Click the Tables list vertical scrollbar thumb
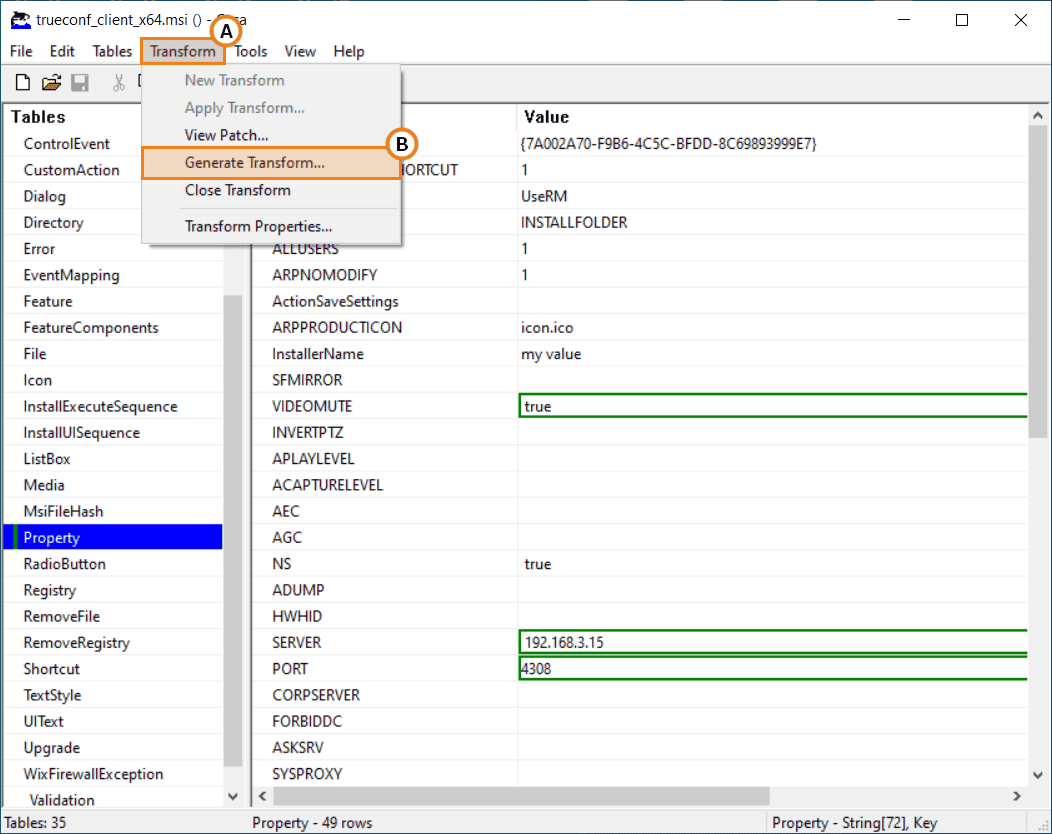The height and width of the screenshot is (834, 1052). [x=233, y=530]
